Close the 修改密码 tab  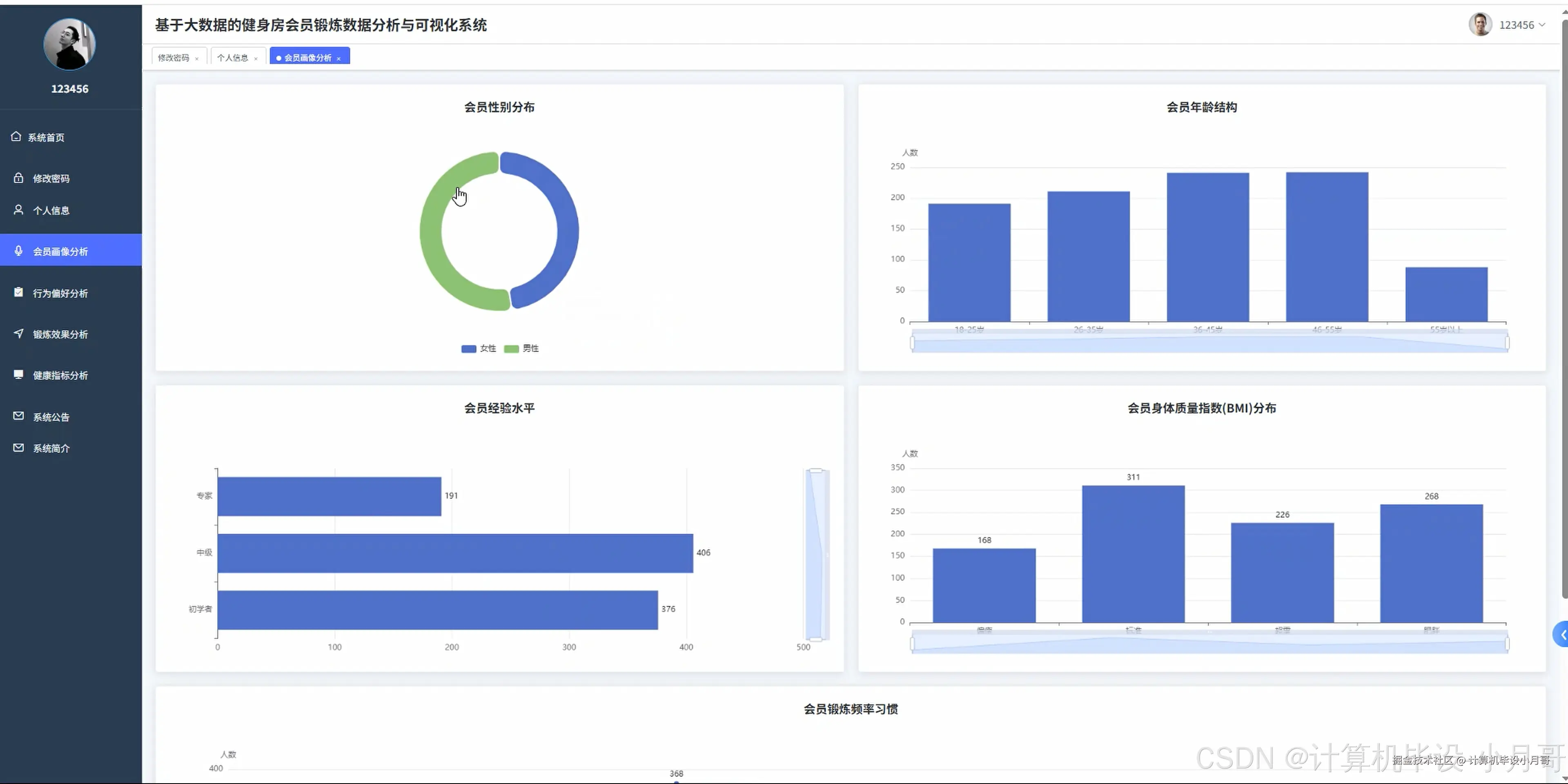(196, 58)
